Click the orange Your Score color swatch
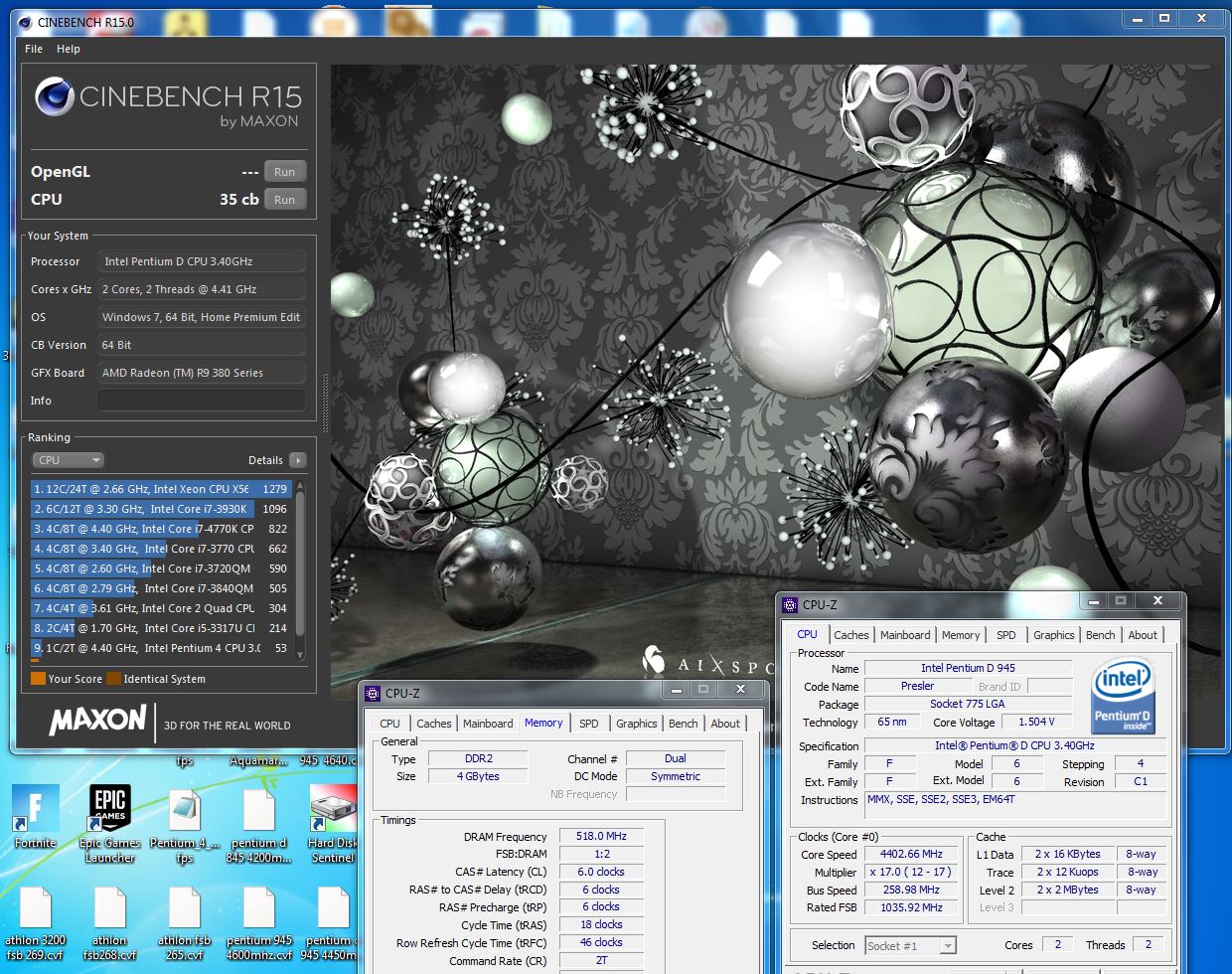 coord(38,679)
